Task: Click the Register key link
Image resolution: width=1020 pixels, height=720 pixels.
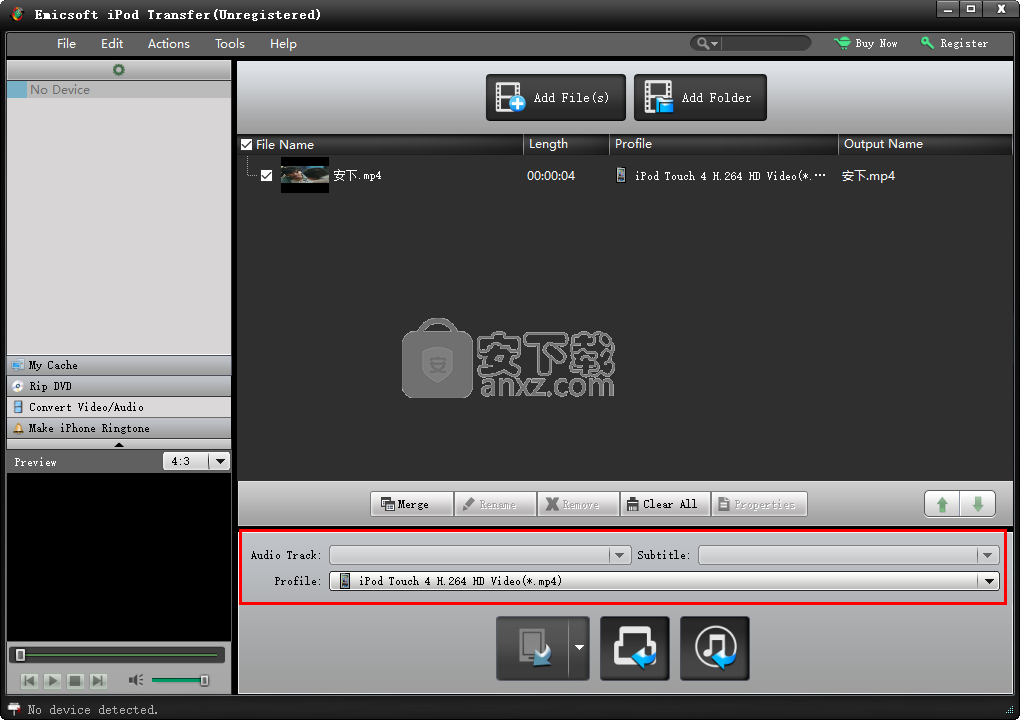Action: 954,44
